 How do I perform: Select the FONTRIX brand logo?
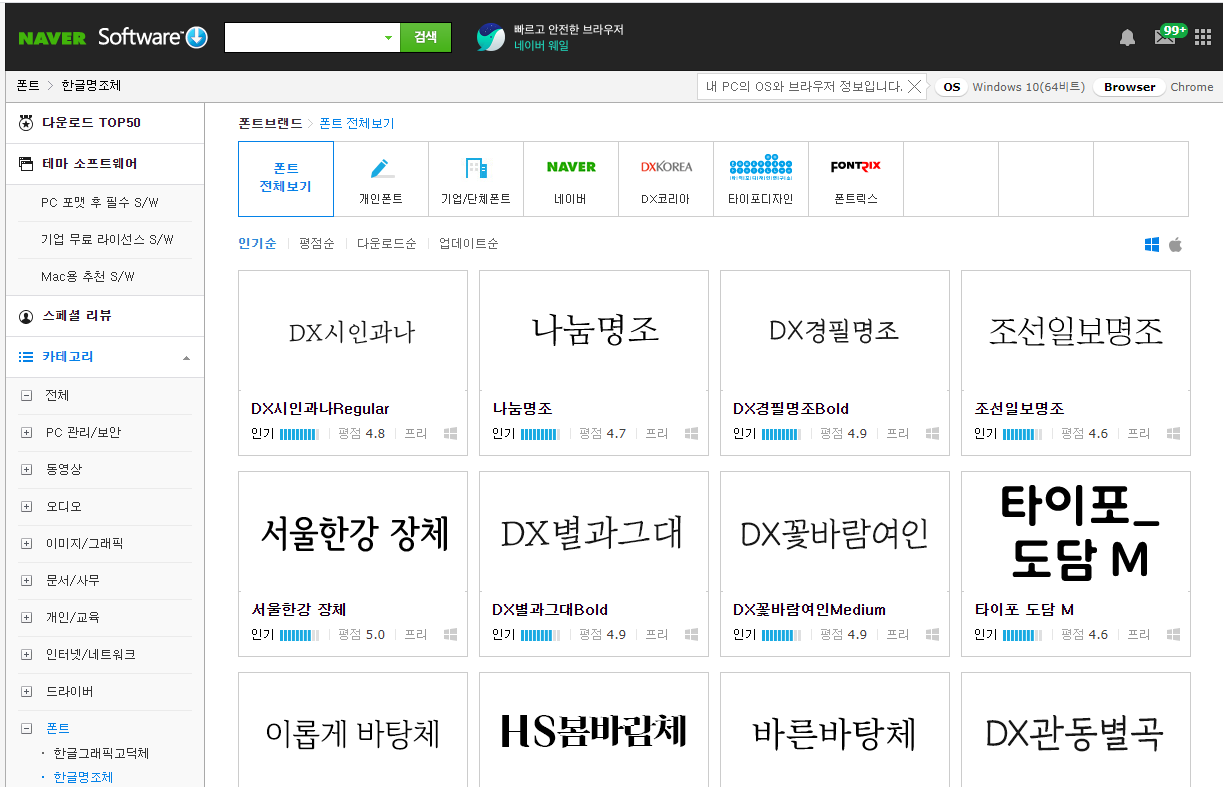point(856,167)
